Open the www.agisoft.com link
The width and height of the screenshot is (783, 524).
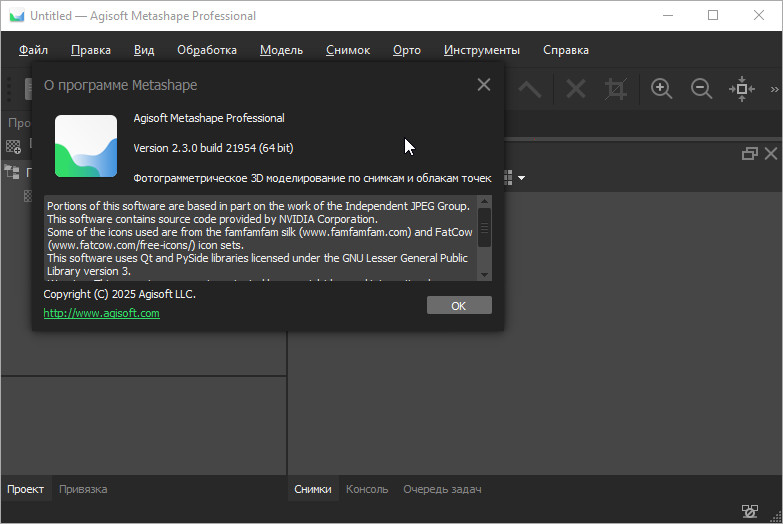tap(102, 313)
